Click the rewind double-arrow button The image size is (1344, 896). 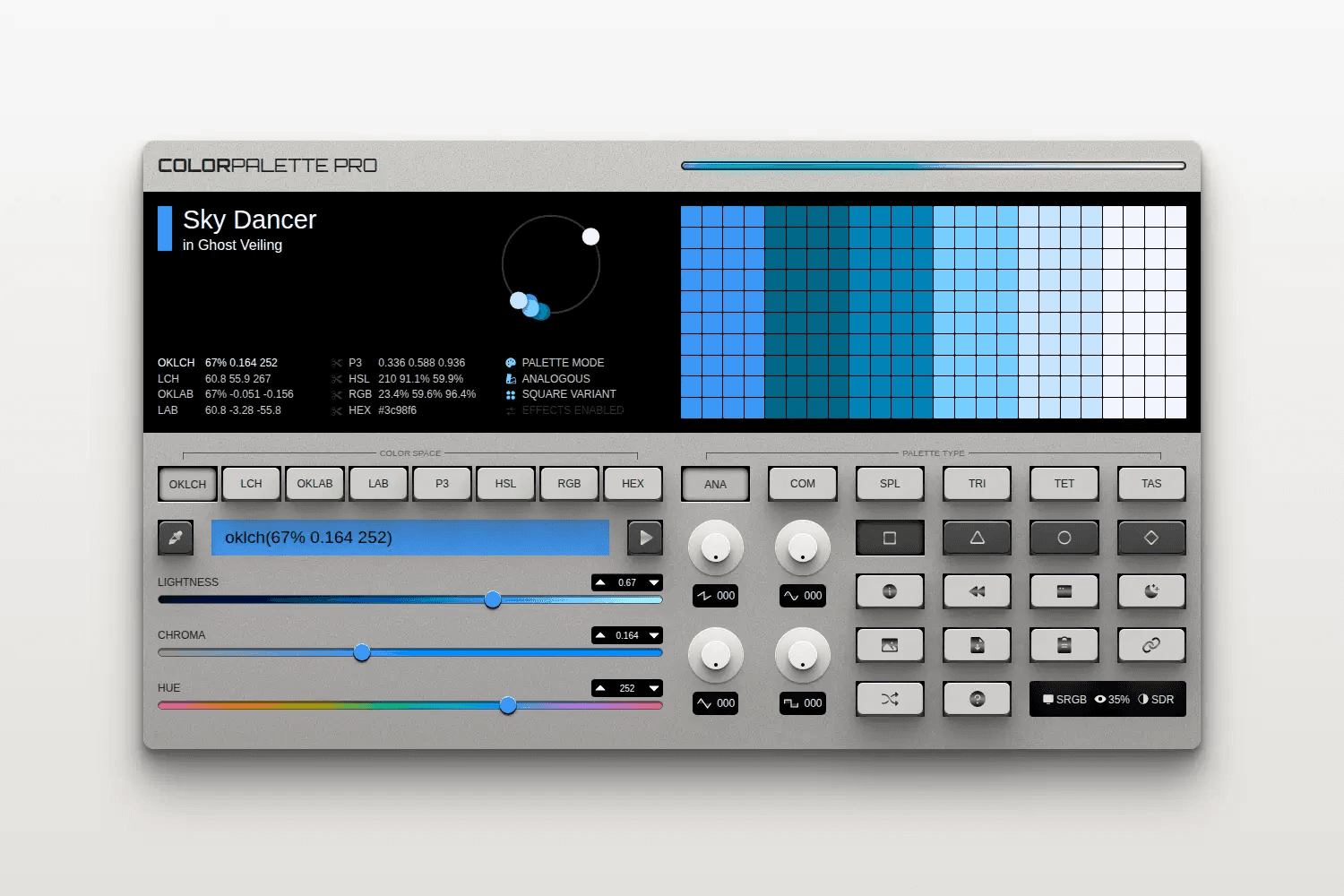tap(977, 591)
